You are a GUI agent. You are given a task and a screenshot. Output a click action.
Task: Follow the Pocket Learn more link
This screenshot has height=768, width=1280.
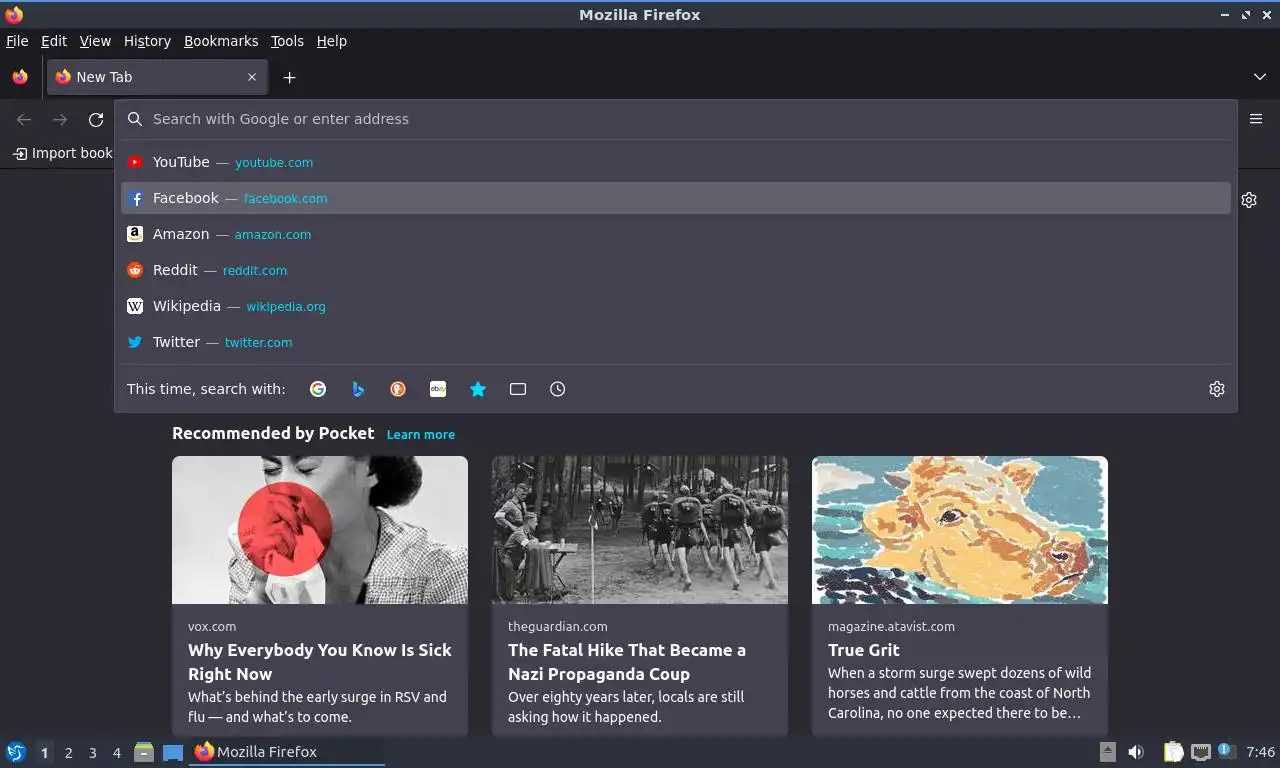point(421,435)
